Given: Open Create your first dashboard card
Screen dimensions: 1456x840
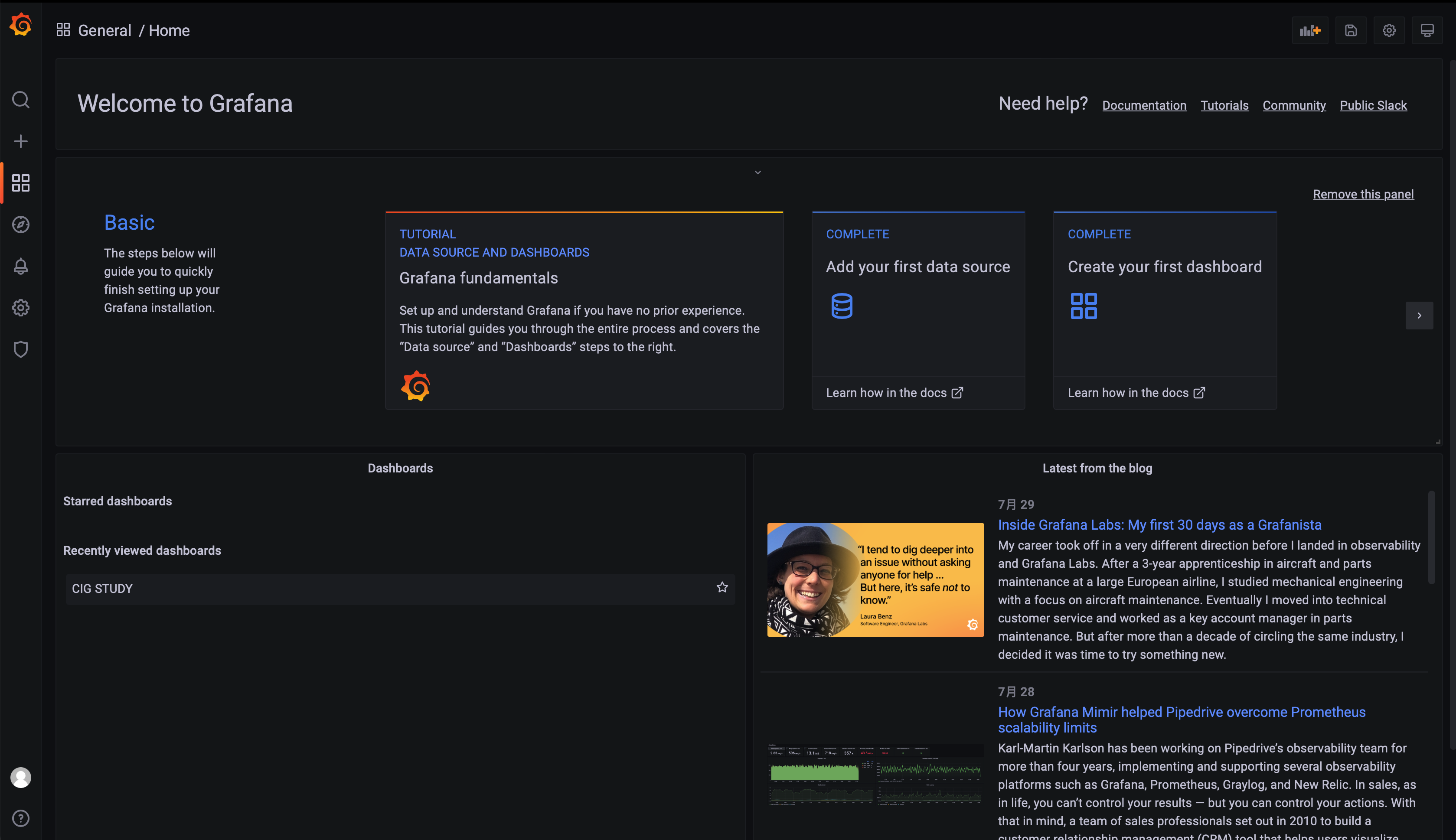Looking at the screenshot, I should tap(1165, 294).
